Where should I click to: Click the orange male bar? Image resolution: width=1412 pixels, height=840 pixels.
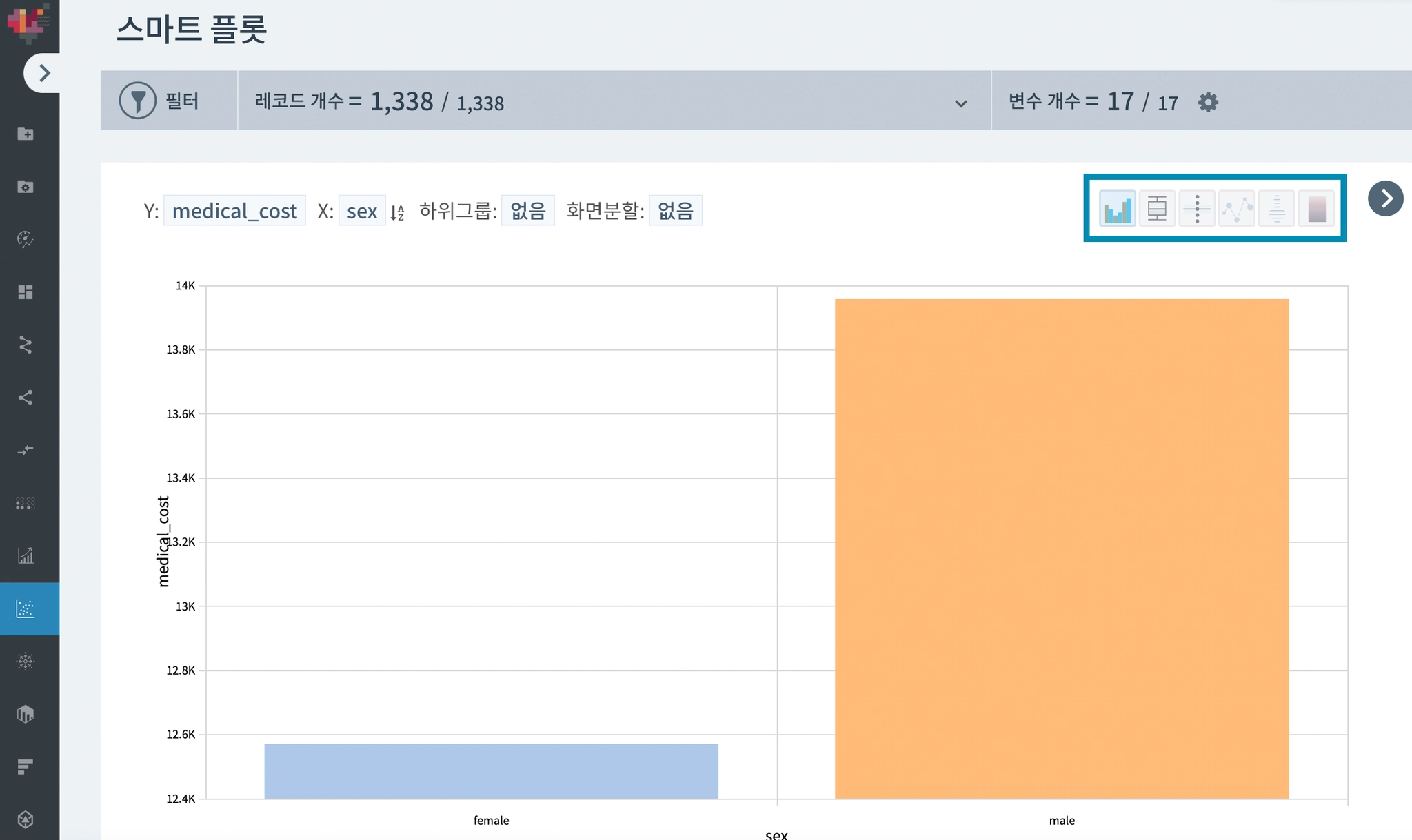tap(1062, 549)
